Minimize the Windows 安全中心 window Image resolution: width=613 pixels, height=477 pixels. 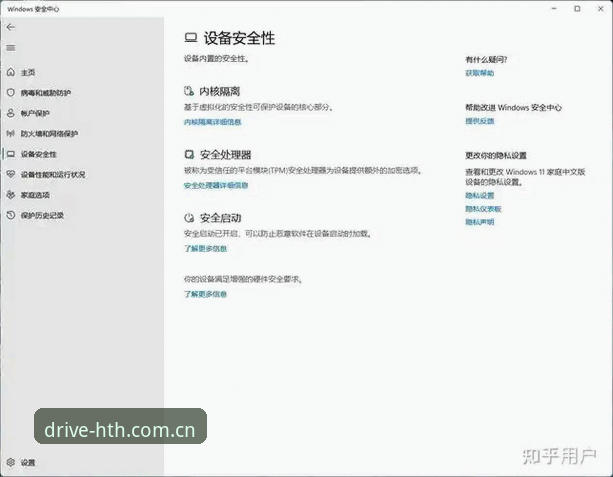(554, 9)
